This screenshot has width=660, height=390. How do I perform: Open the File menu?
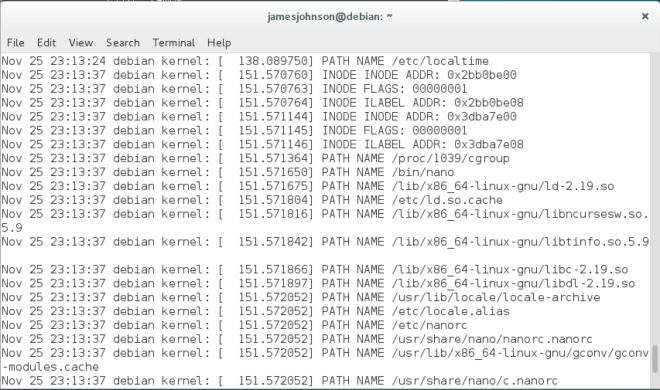point(16,43)
